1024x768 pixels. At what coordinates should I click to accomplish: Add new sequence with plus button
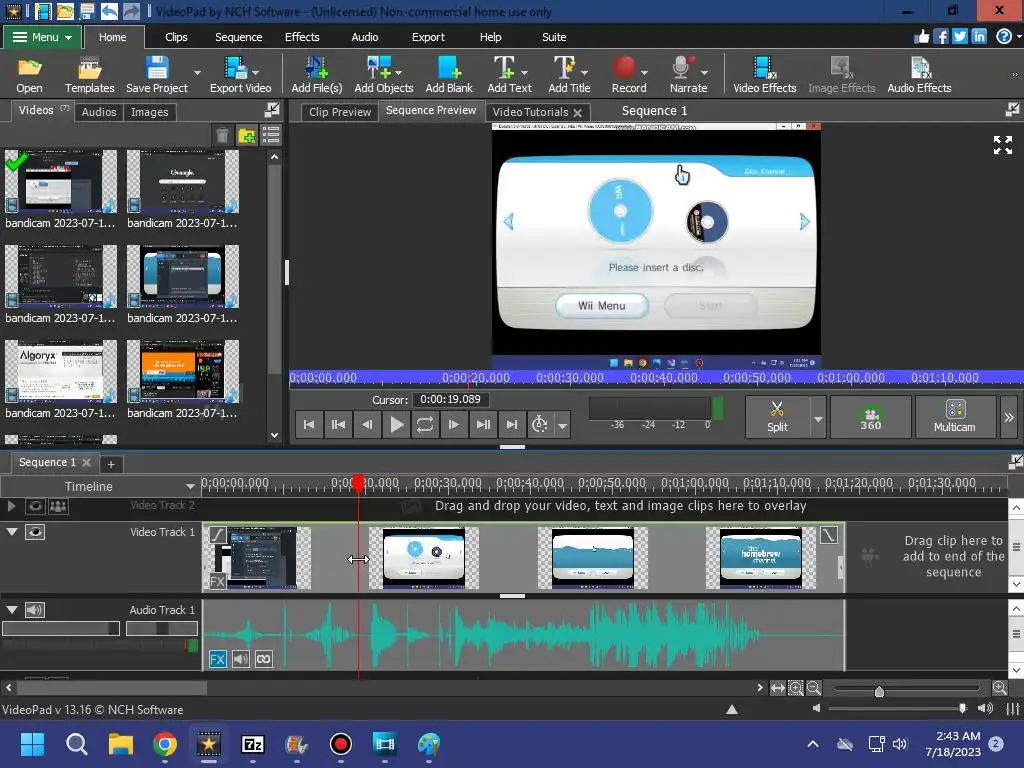(x=111, y=464)
